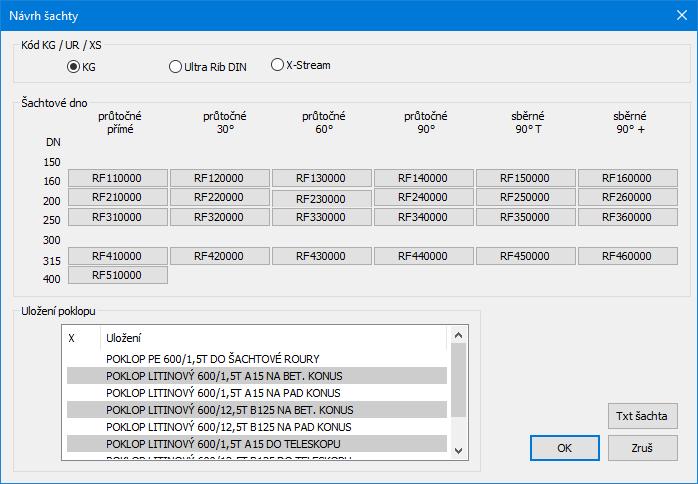Select POKLOP LITINOVÝ 600/1,5T A15 NA PAD KONUS

257,393
